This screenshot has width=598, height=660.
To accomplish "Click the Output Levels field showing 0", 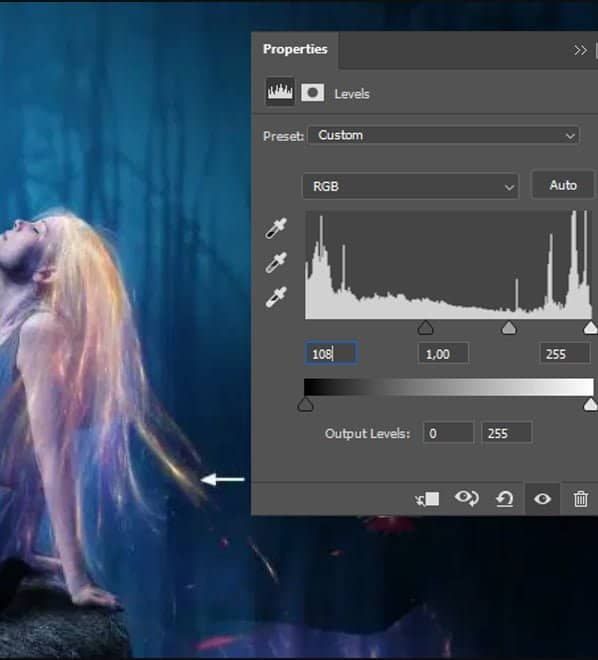I will [x=448, y=433].
